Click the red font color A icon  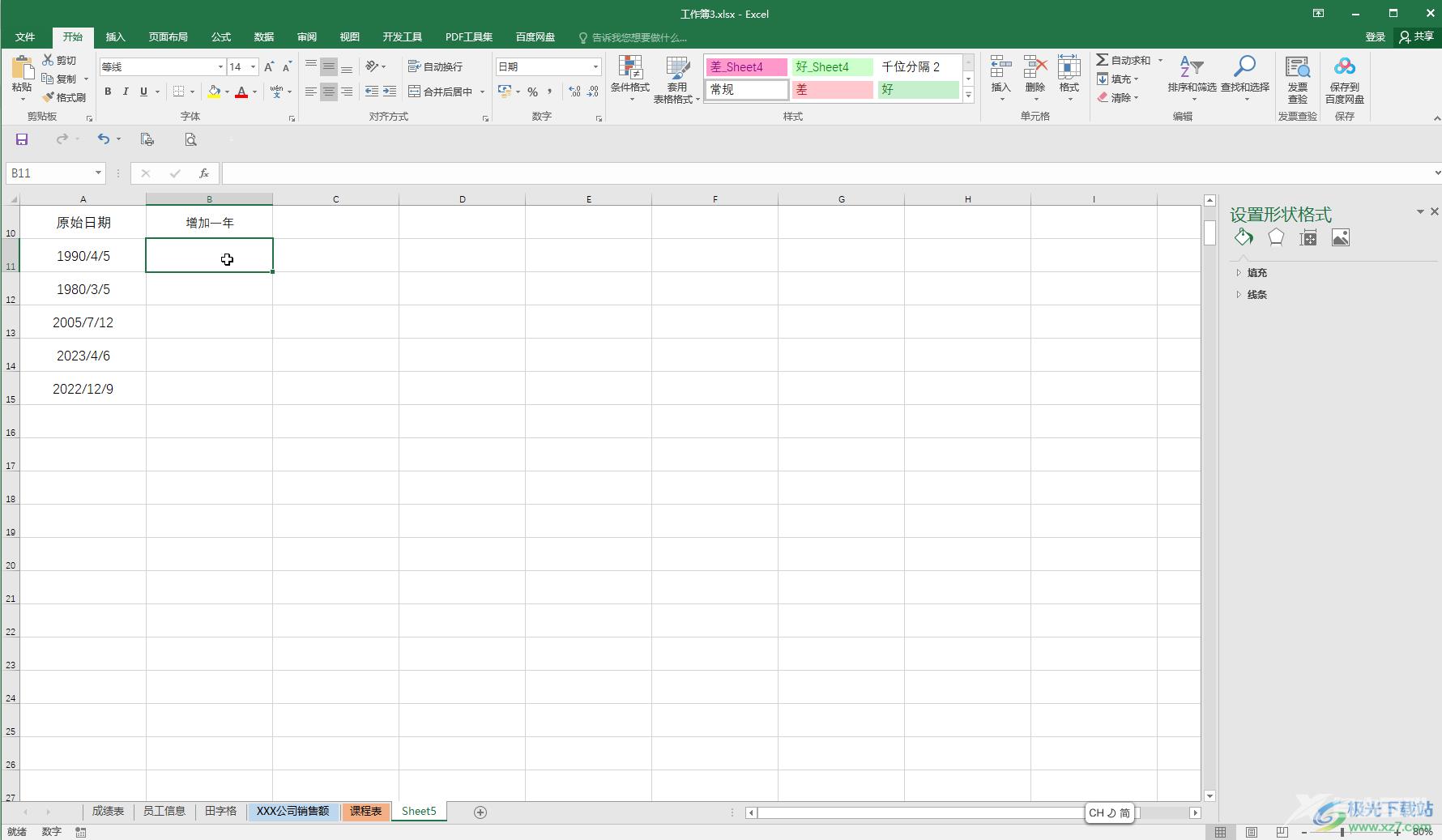tap(241, 92)
